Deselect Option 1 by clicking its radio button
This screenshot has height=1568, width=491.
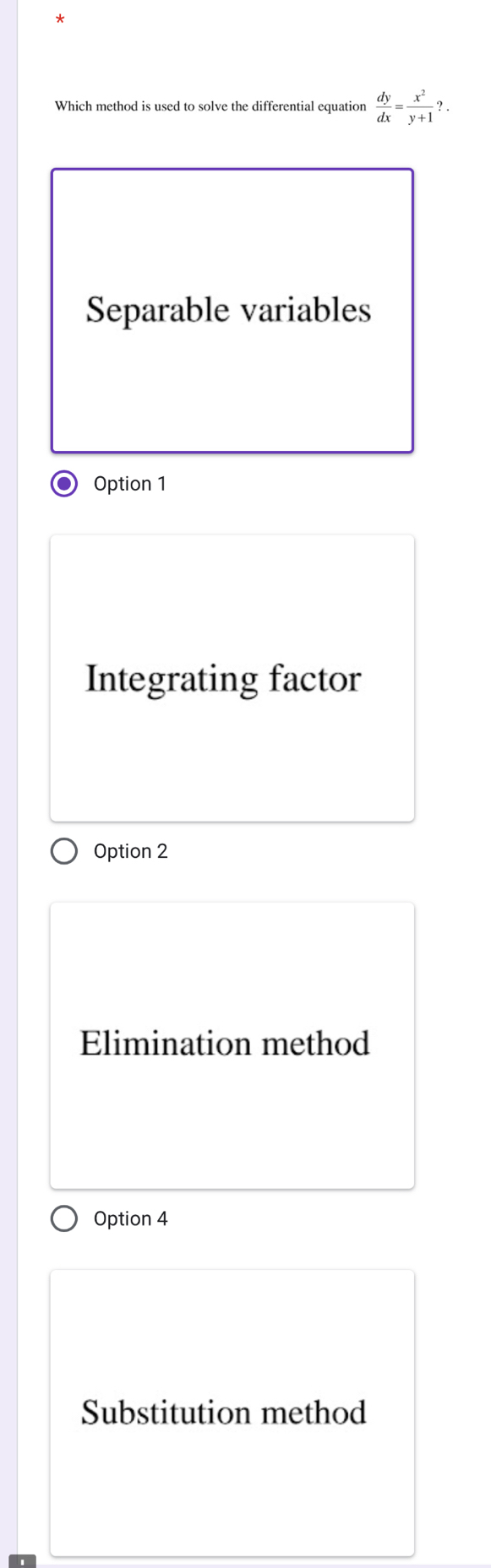[63, 483]
